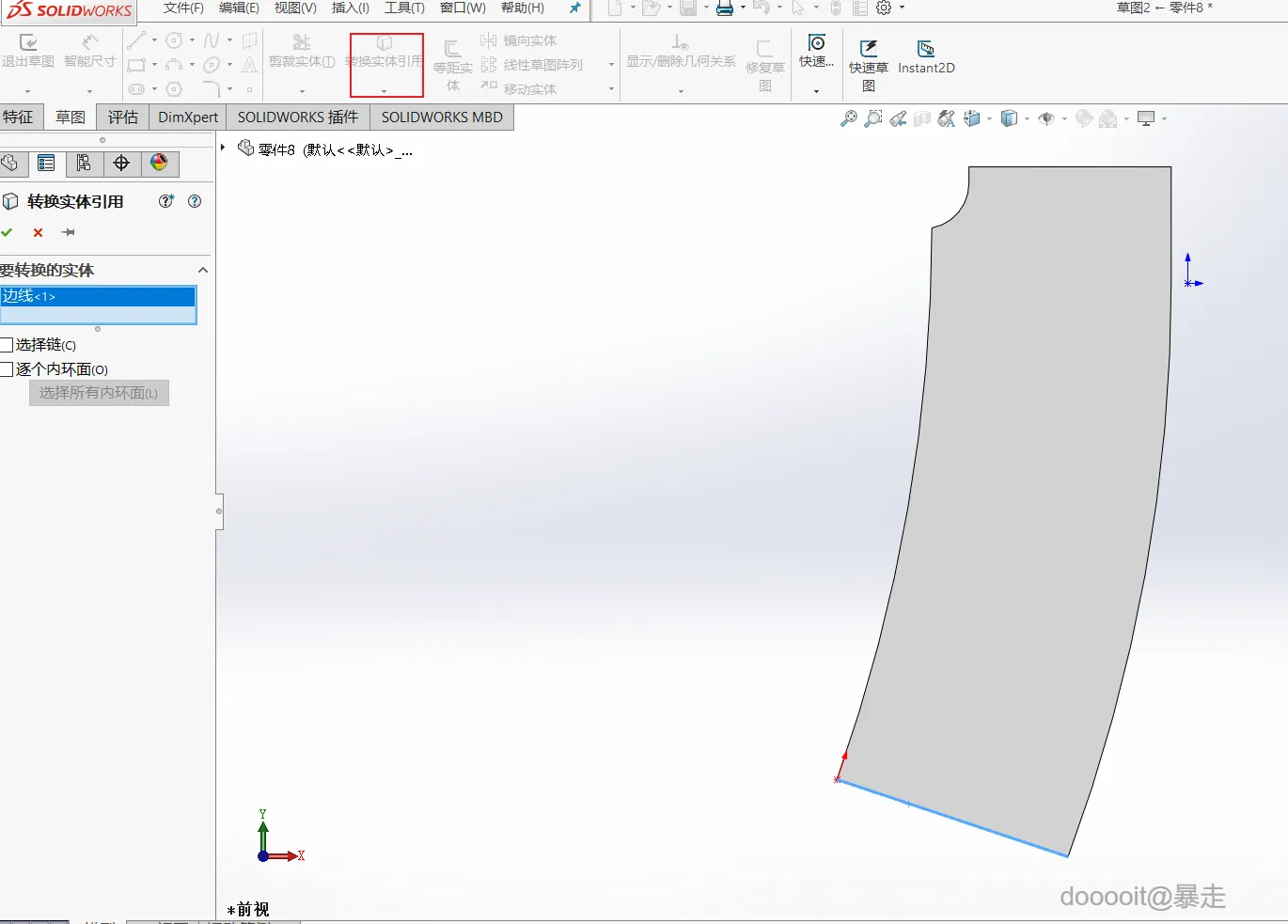Click the 移动实体 move entities tool
The height and width of the screenshot is (924, 1288).
click(518, 89)
